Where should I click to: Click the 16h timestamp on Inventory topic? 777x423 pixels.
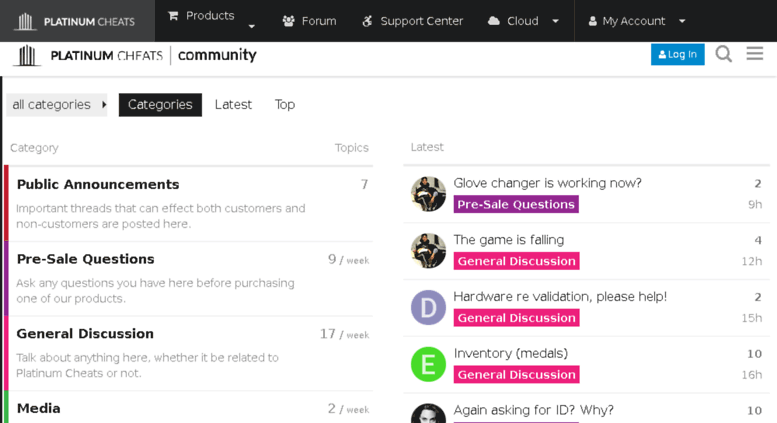tap(752, 375)
